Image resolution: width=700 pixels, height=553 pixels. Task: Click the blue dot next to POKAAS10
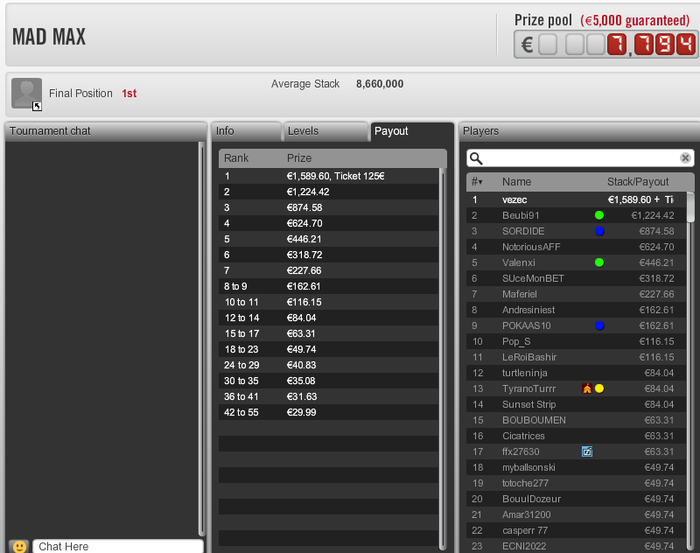pos(599,326)
